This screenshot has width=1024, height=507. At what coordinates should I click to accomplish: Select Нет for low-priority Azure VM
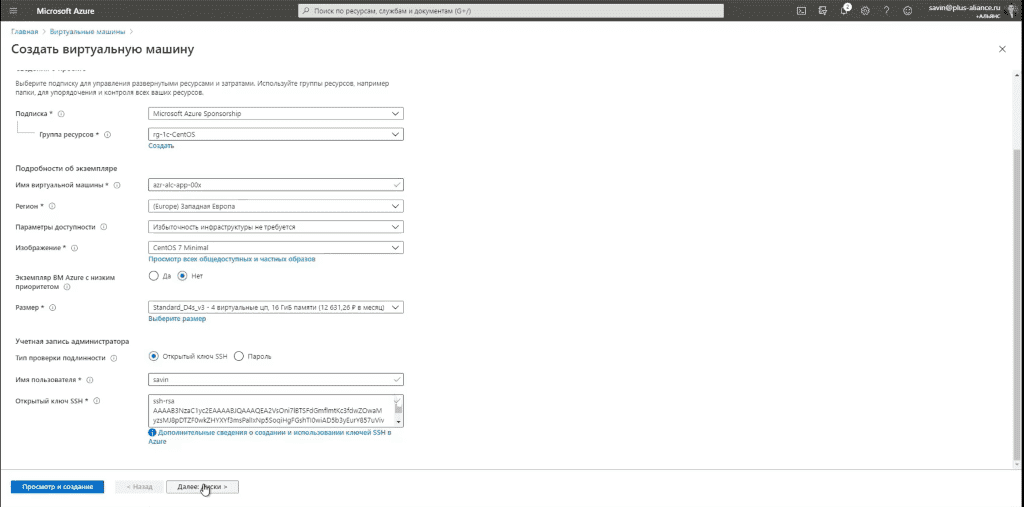click(x=182, y=276)
